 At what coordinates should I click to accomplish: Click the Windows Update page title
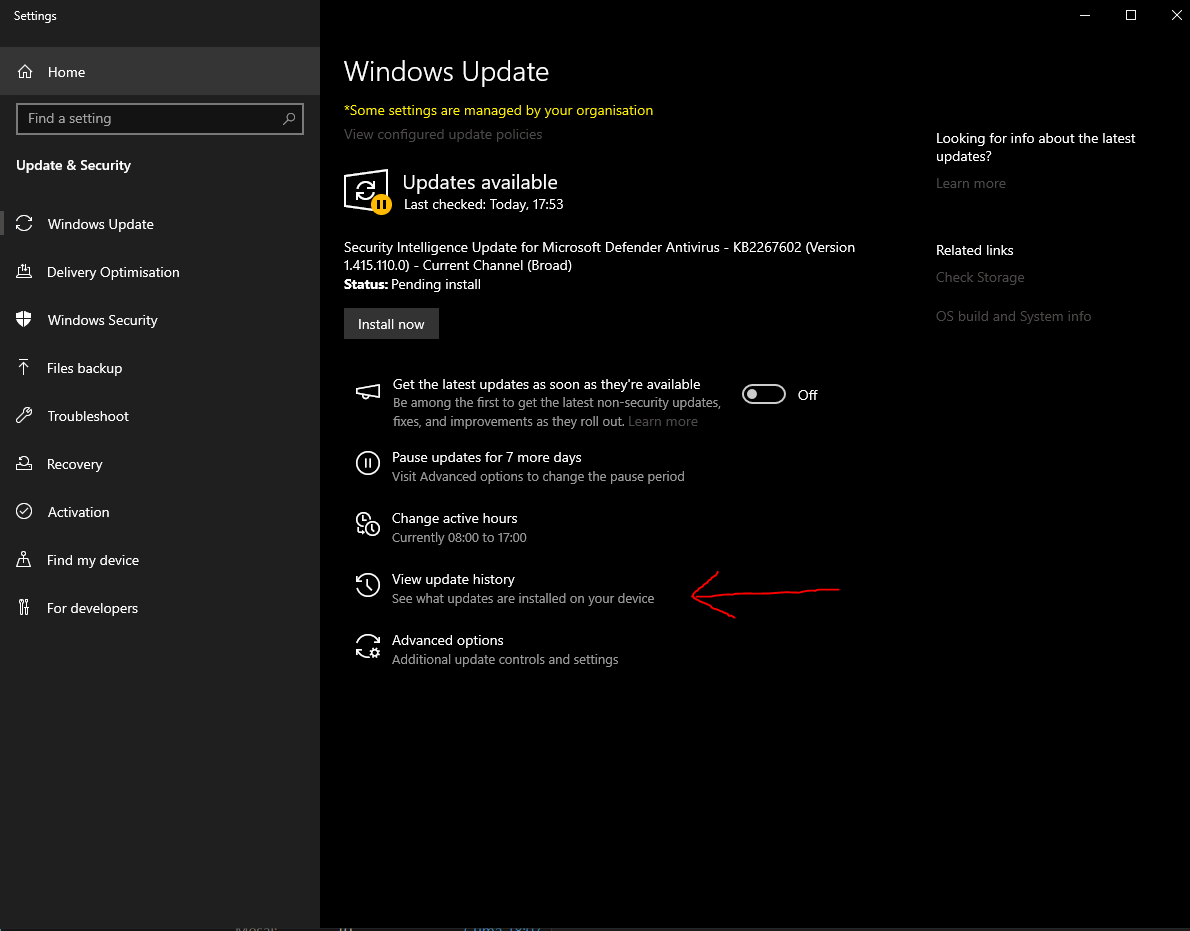coord(446,71)
